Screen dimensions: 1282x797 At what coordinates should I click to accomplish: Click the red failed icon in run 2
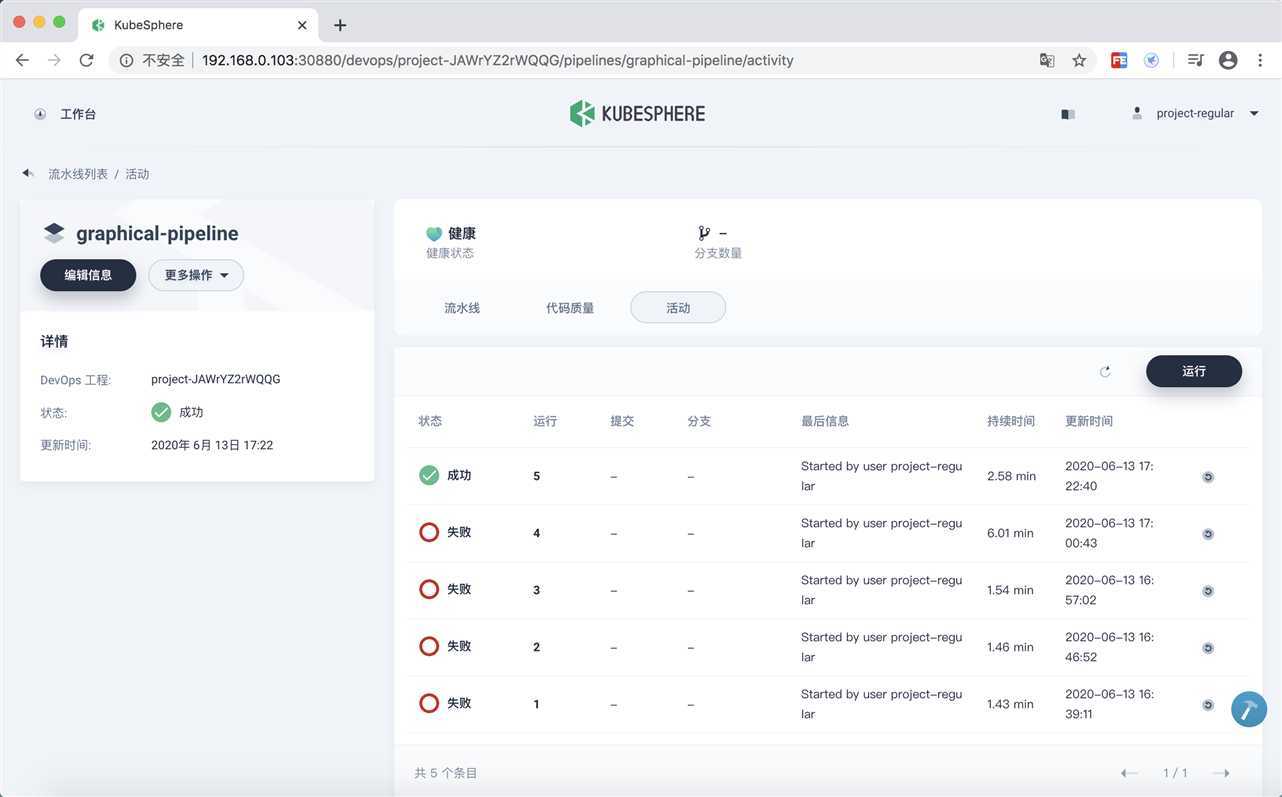click(429, 647)
